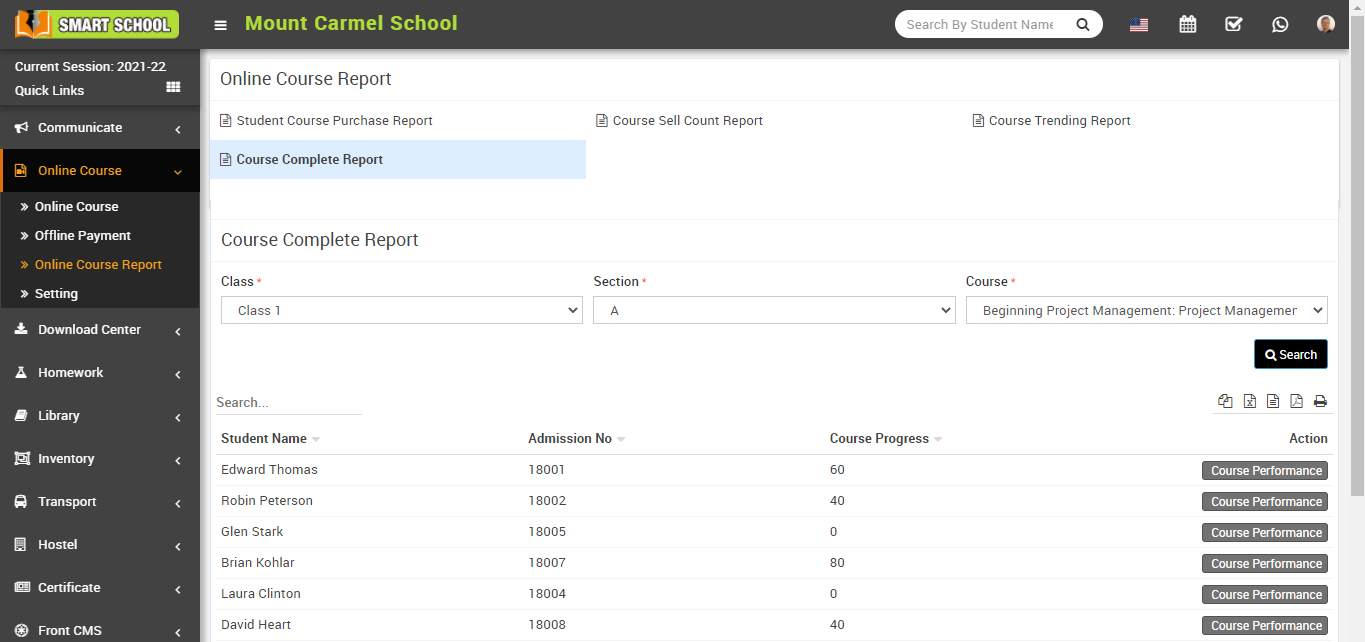Click the US flag language selector
The width and height of the screenshot is (1365, 642).
click(x=1138, y=23)
